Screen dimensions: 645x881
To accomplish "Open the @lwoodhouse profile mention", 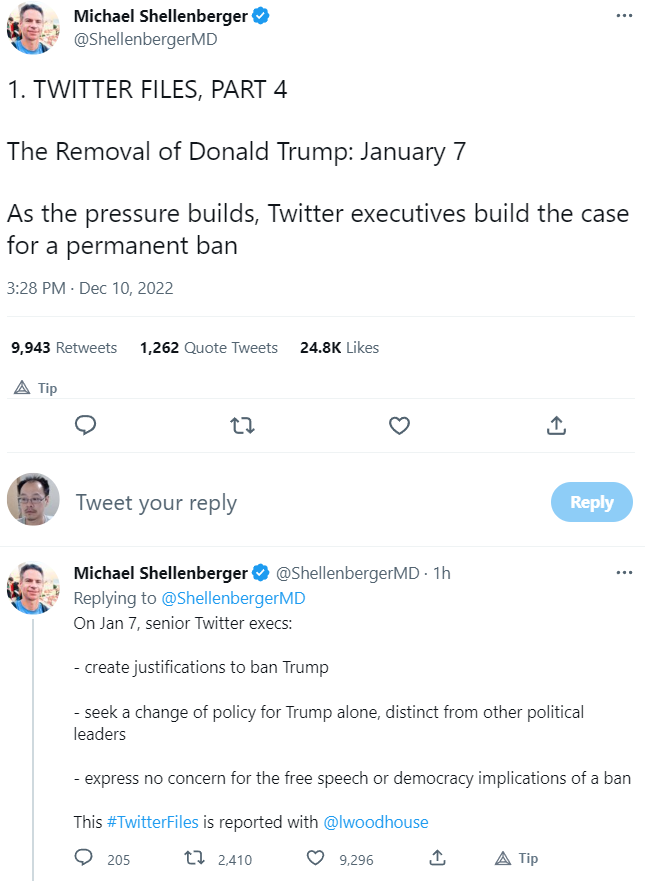I will (x=375, y=822).
